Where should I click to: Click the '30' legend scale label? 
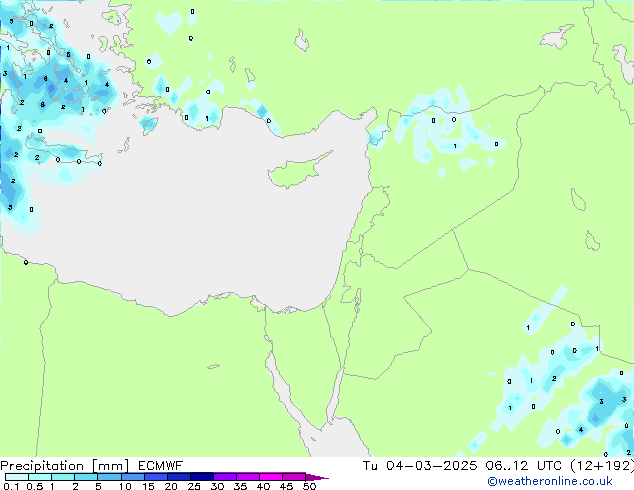tap(217, 486)
